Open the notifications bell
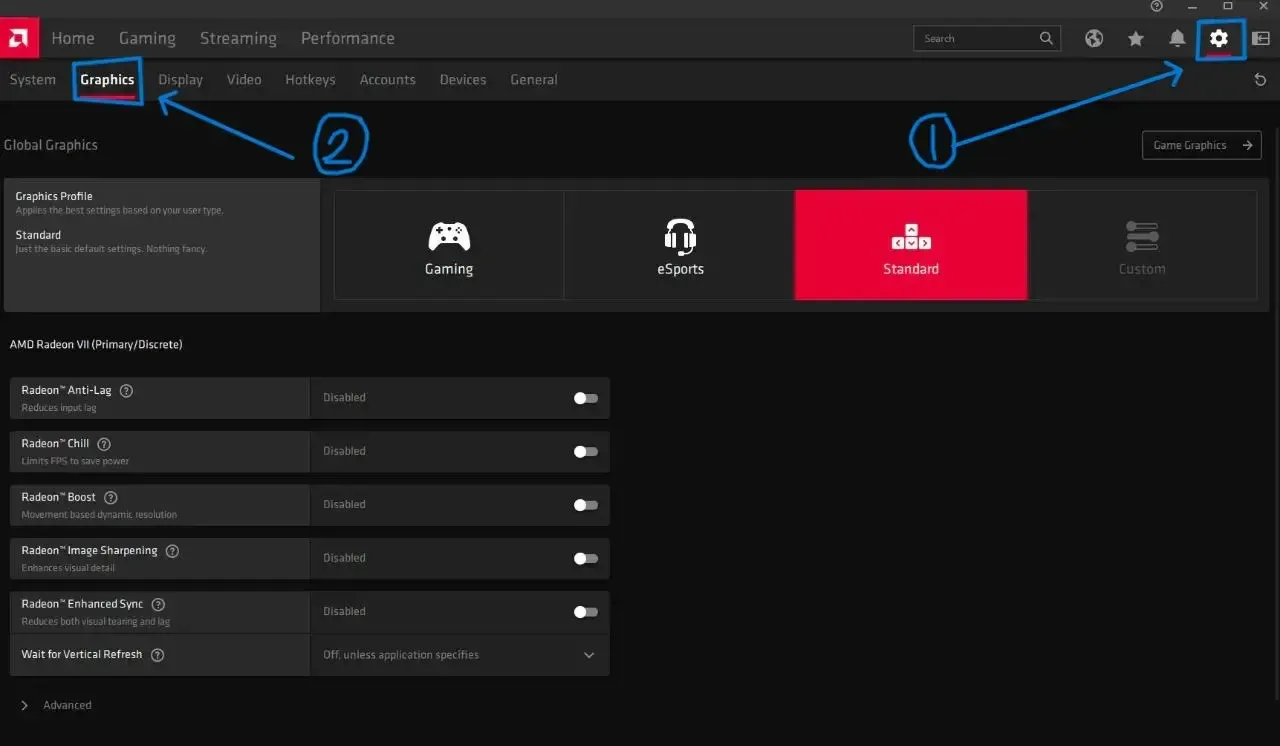Image resolution: width=1280 pixels, height=746 pixels. pyautogui.click(x=1177, y=38)
